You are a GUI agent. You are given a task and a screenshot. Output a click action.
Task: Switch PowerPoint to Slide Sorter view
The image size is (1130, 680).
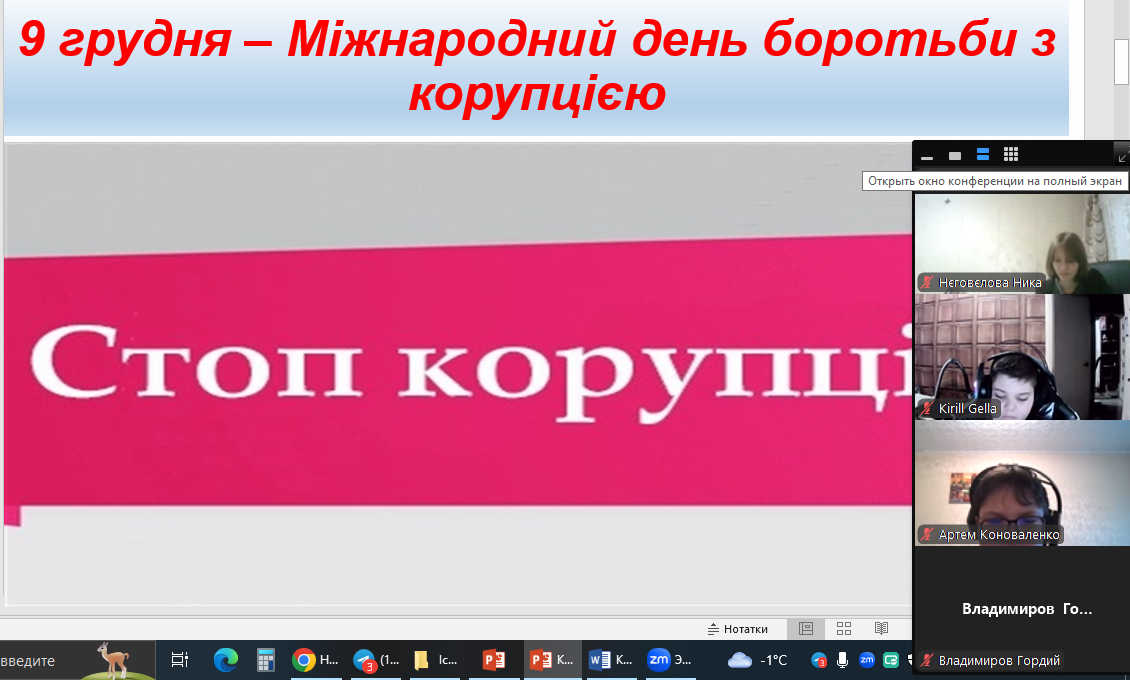click(844, 629)
